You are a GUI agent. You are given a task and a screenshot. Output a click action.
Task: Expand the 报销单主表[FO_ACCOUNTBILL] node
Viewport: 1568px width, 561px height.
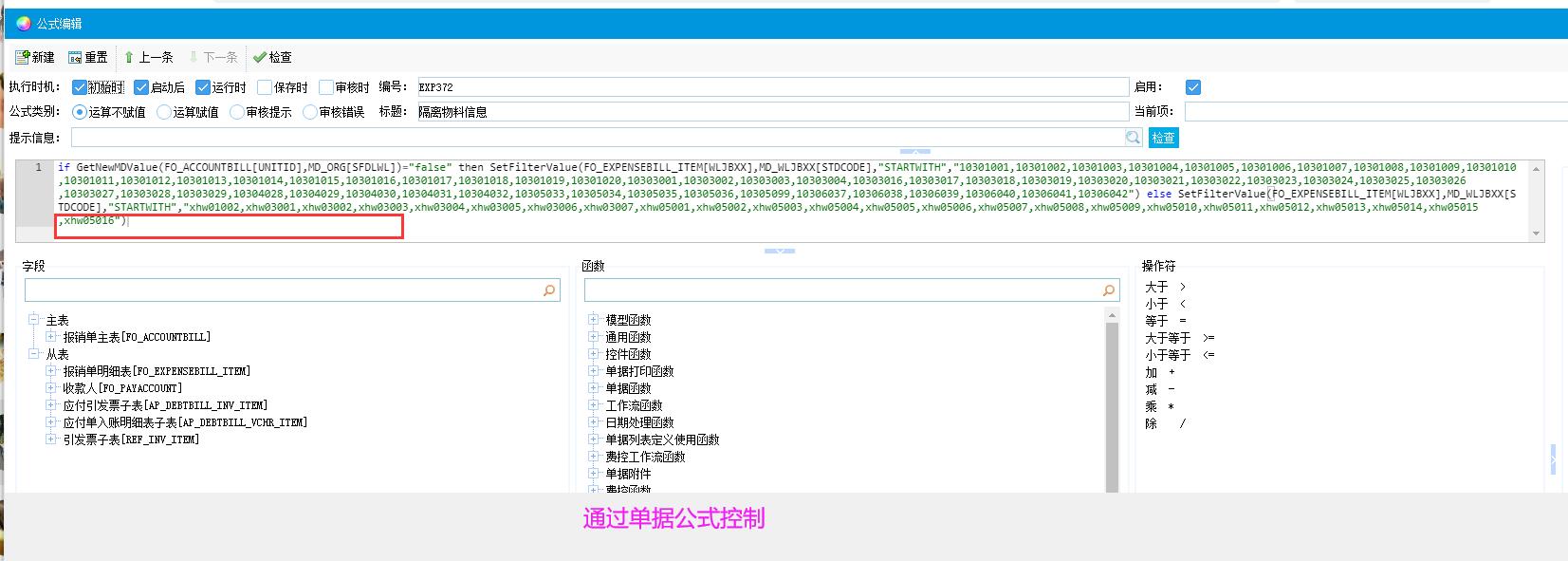[x=51, y=337]
